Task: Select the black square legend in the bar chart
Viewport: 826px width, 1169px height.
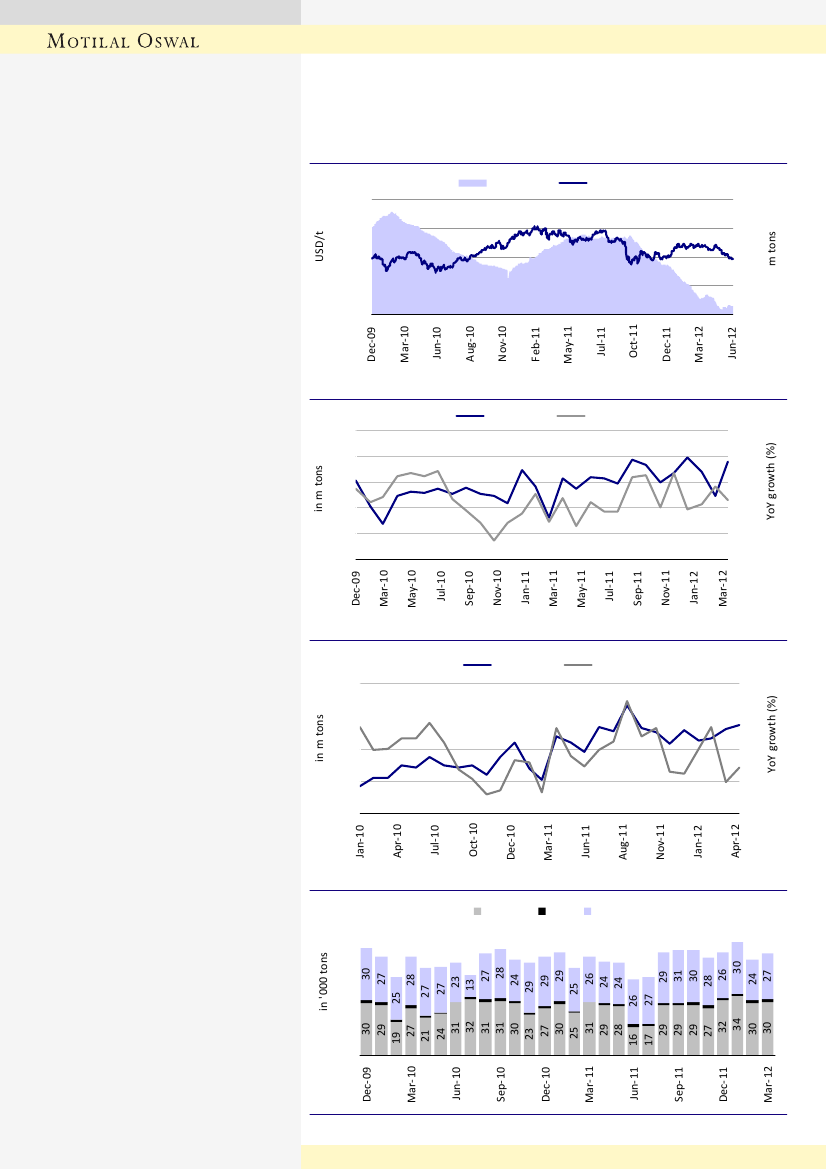Action: click(x=542, y=911)
